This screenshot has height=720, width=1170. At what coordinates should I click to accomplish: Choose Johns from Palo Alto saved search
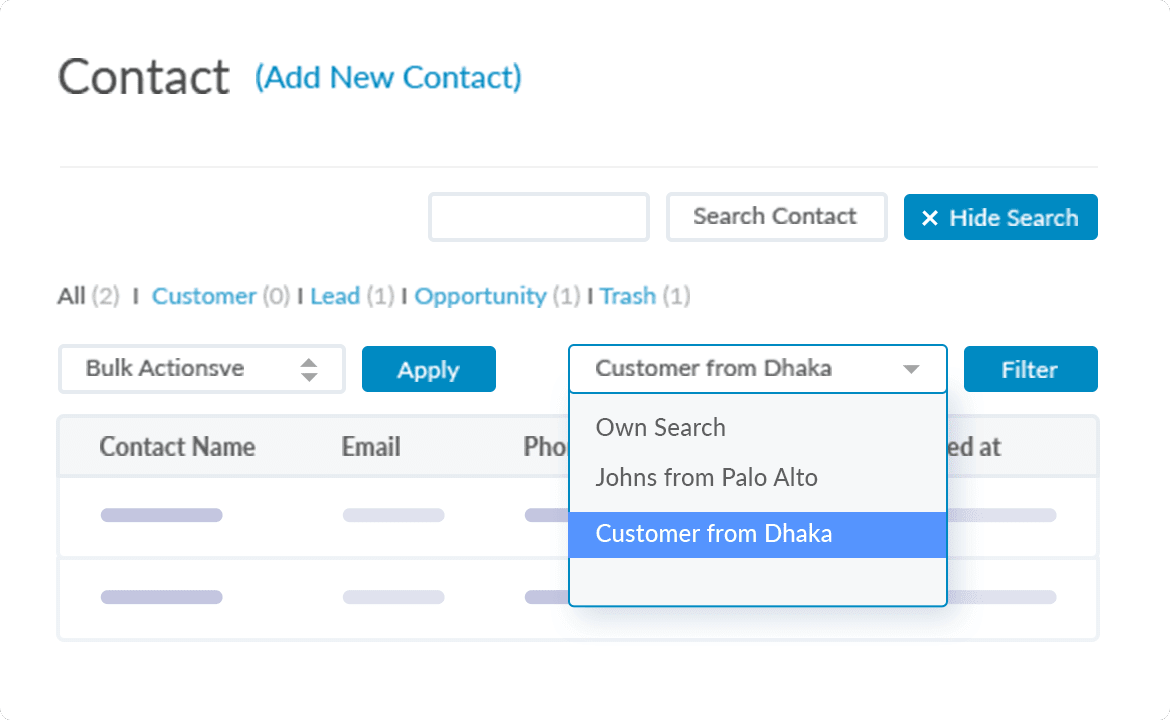coord(707,478)
